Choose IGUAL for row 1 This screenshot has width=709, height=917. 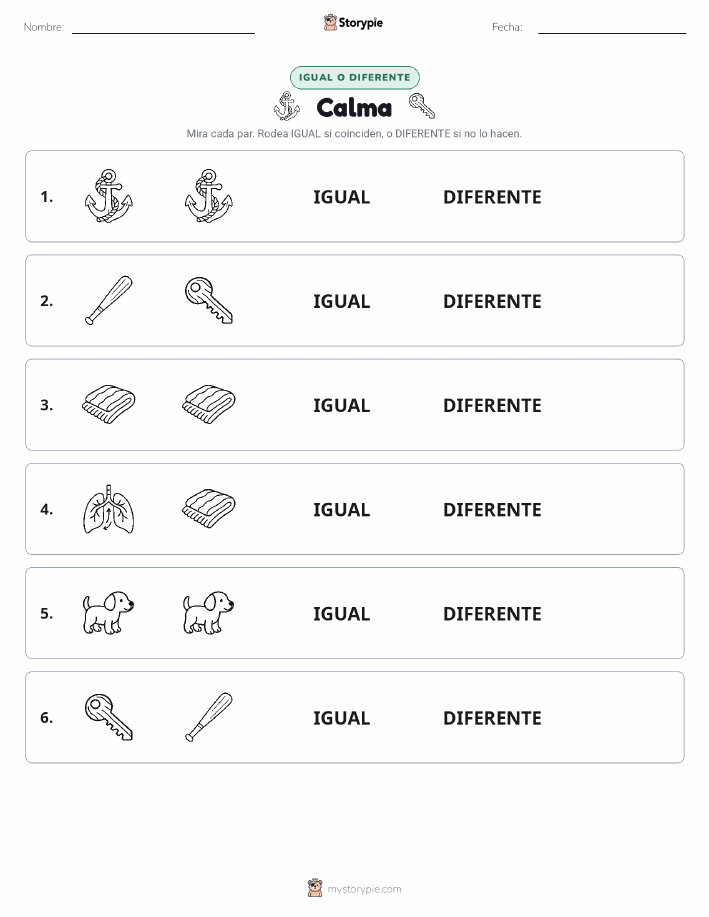click(342, 197)
